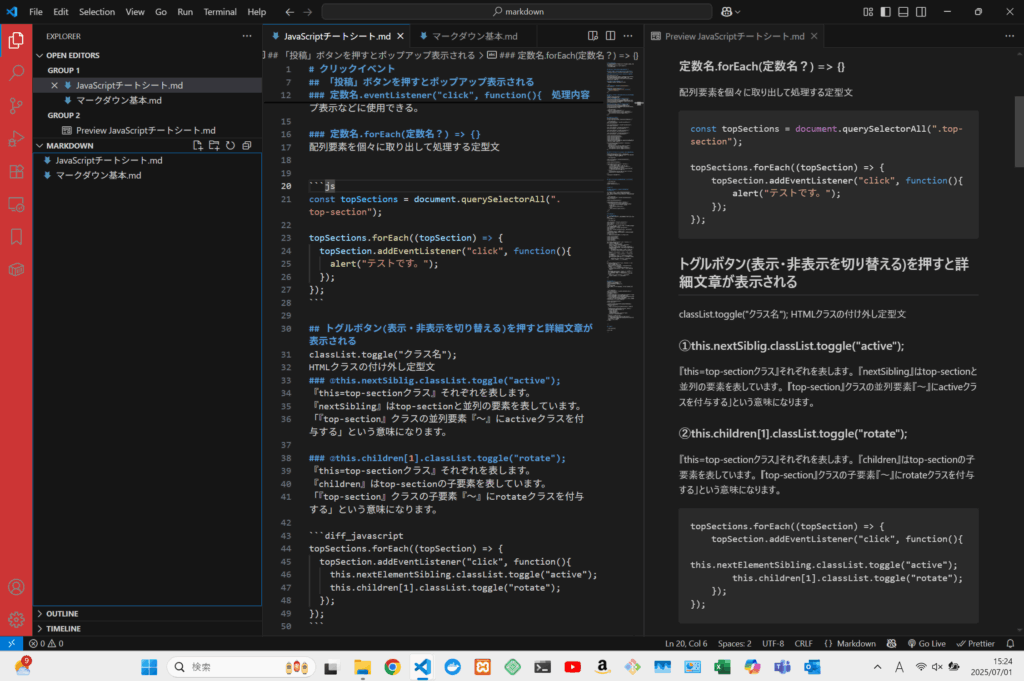Image resolution: width=1024 pixels, height=681 pixels.
Task: Launch Google Chrome from the taskbar
Action: point(392,667)
